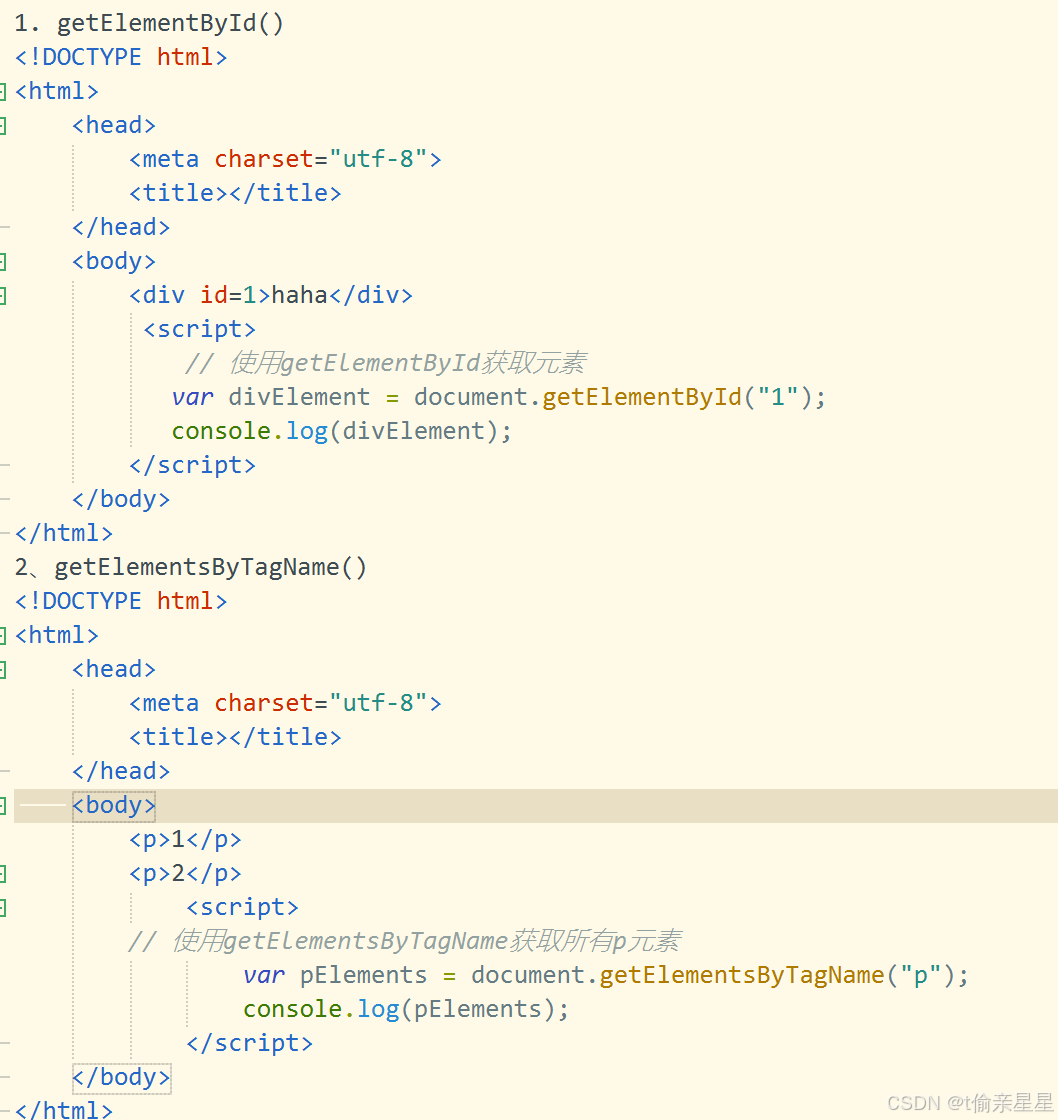The width and height of the screenshot is (1058, 1120).
Task: Collapse fold marker beside <head> under getElementsByTagName() heading
Action: (x=2, y=669)
